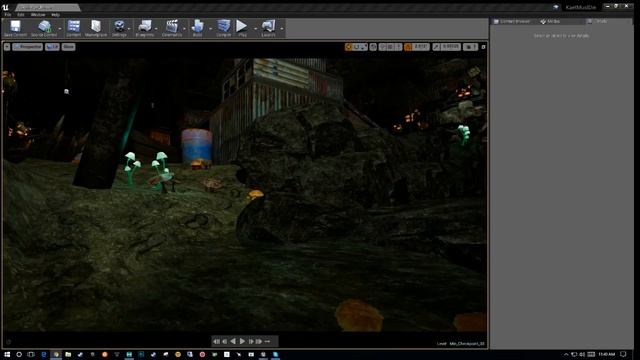Select the orange transform tool in viewport toolbar

click(x=348, y=47)
